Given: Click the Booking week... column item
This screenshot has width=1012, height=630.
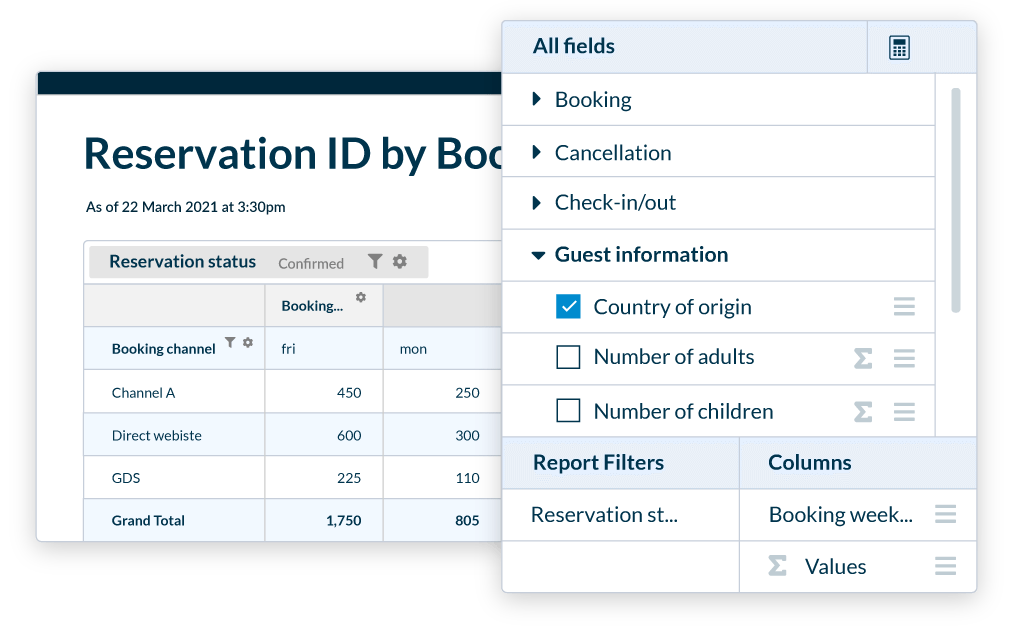Looking at the screenshot, I should tap(840, 515).
